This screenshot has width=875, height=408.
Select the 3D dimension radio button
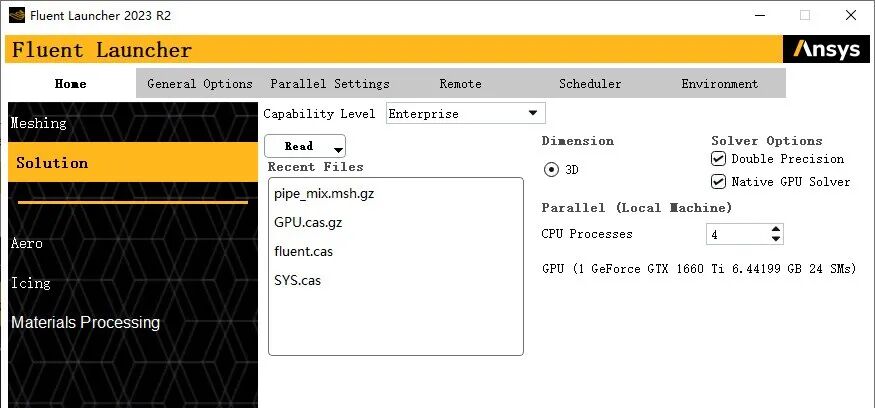coord(551,170)
